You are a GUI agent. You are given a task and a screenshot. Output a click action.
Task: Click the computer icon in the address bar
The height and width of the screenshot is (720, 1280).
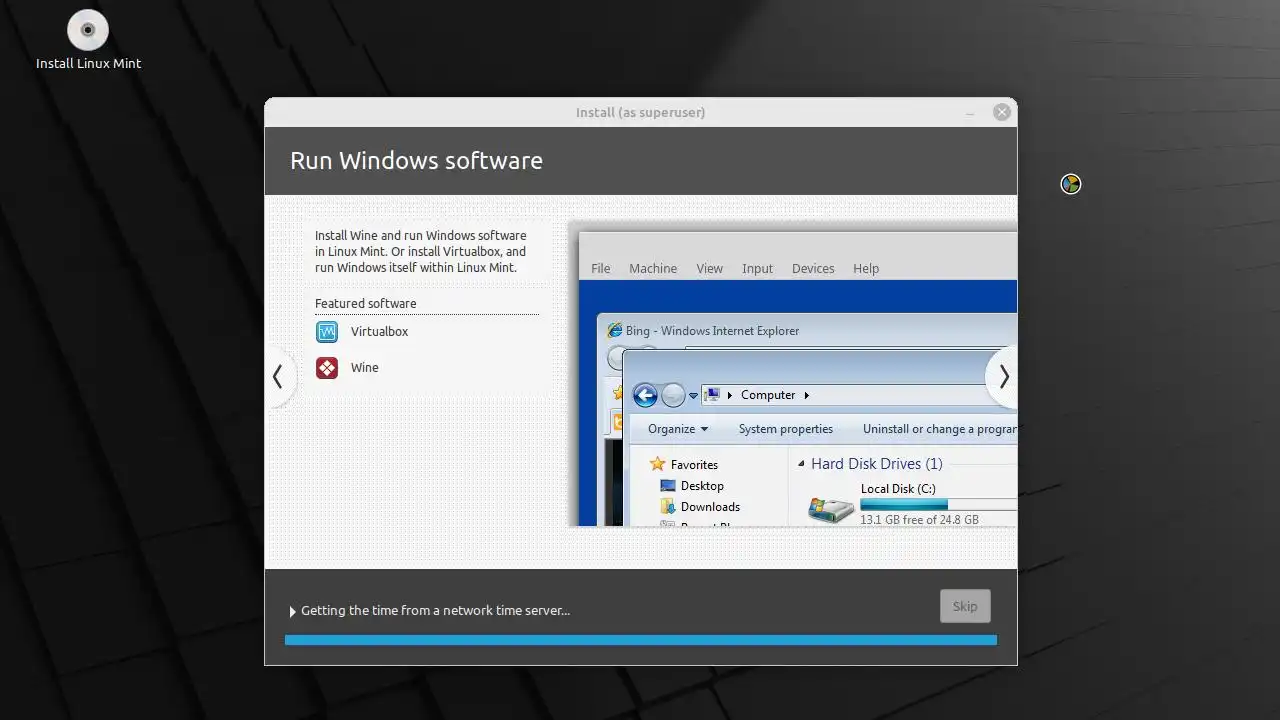(712, 395)
